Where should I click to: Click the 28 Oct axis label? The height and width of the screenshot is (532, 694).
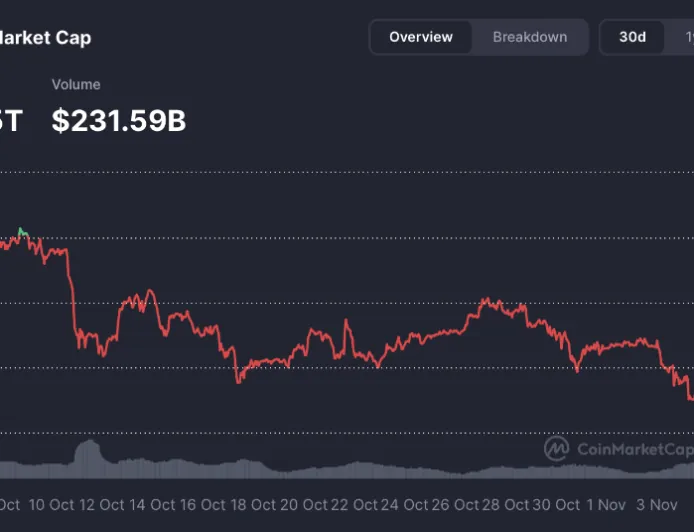[506, 505]
